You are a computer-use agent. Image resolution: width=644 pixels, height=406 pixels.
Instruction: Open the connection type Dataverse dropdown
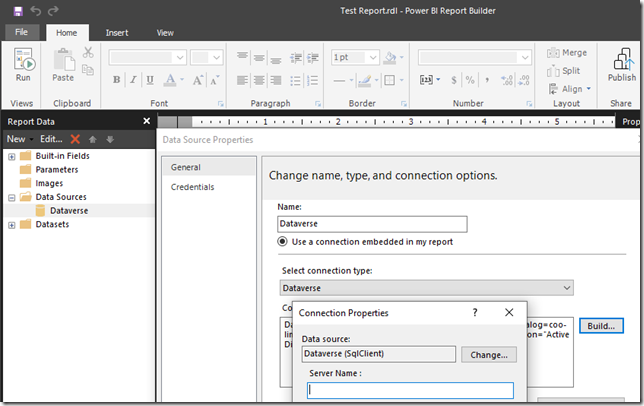click(427, 288)
